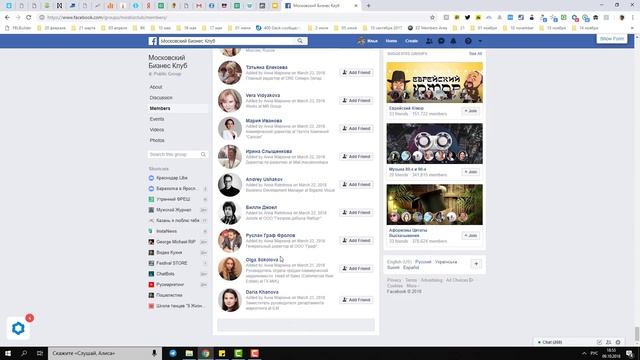The height and width of the screenshot is (360, 640).
Task: Open Краснодар Life shortcut
Action: pyautogui.click(x=171, y=178)
